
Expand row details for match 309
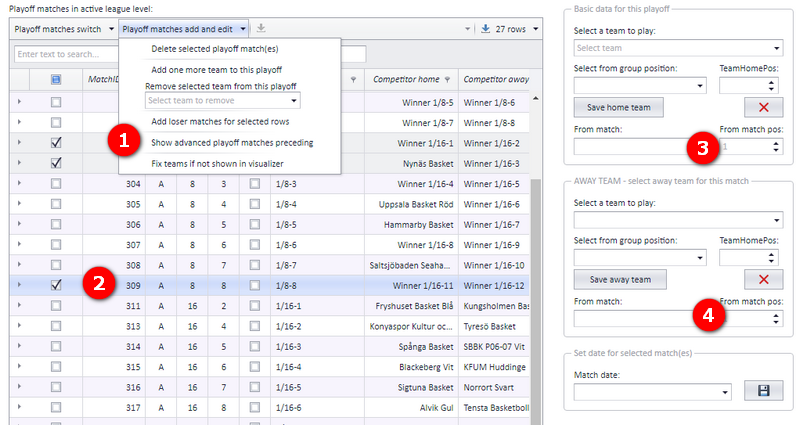19,285
